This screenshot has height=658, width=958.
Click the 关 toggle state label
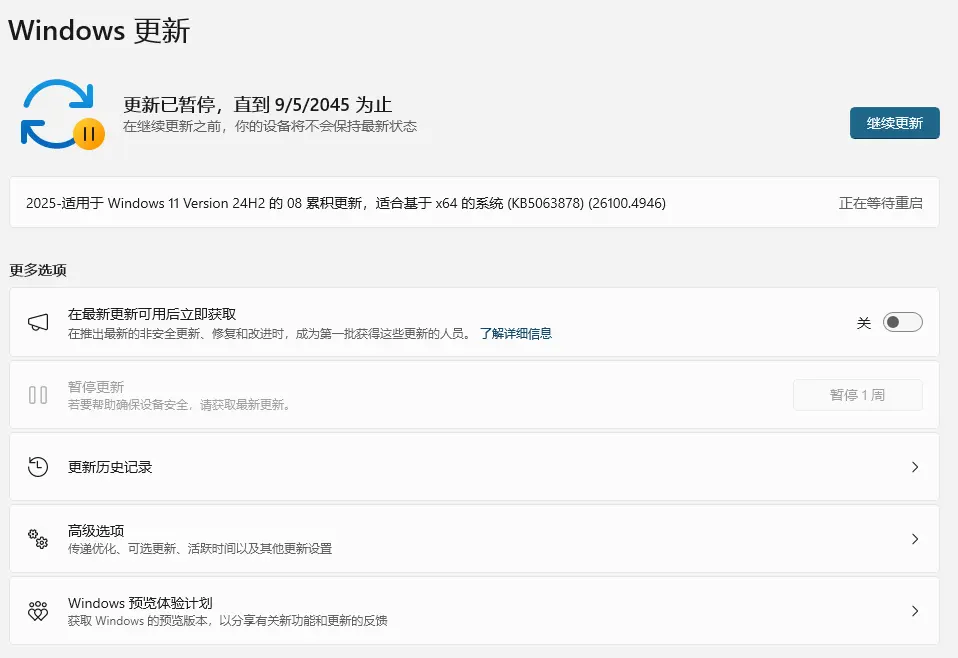pyautogui.click(x=864, y=323)
